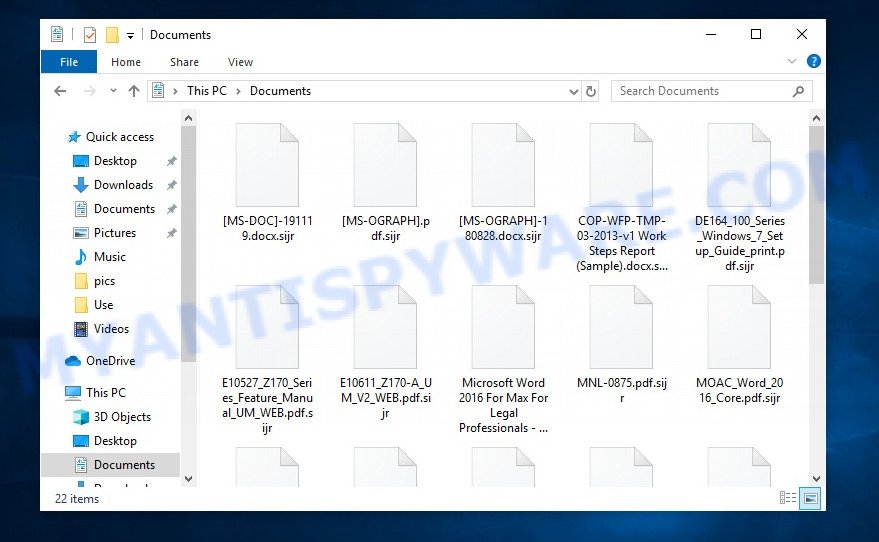
Task: Click 'This PC' in the address bar
Action: pyautogui.click(x=207, y=91)
